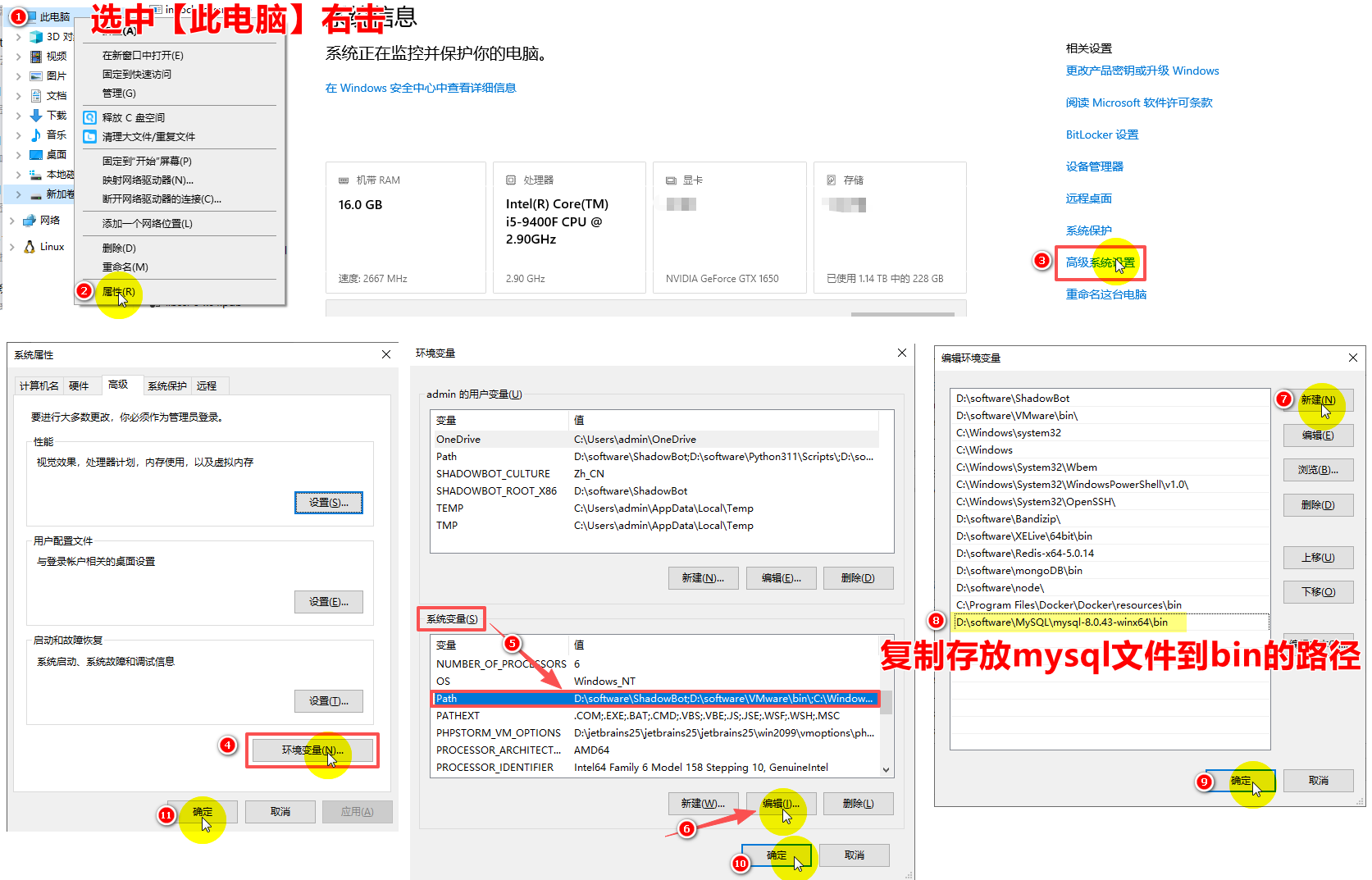Click the Downloads (下载) arrow icon
Screen dimensions: 1372x880
pos(36,116)
